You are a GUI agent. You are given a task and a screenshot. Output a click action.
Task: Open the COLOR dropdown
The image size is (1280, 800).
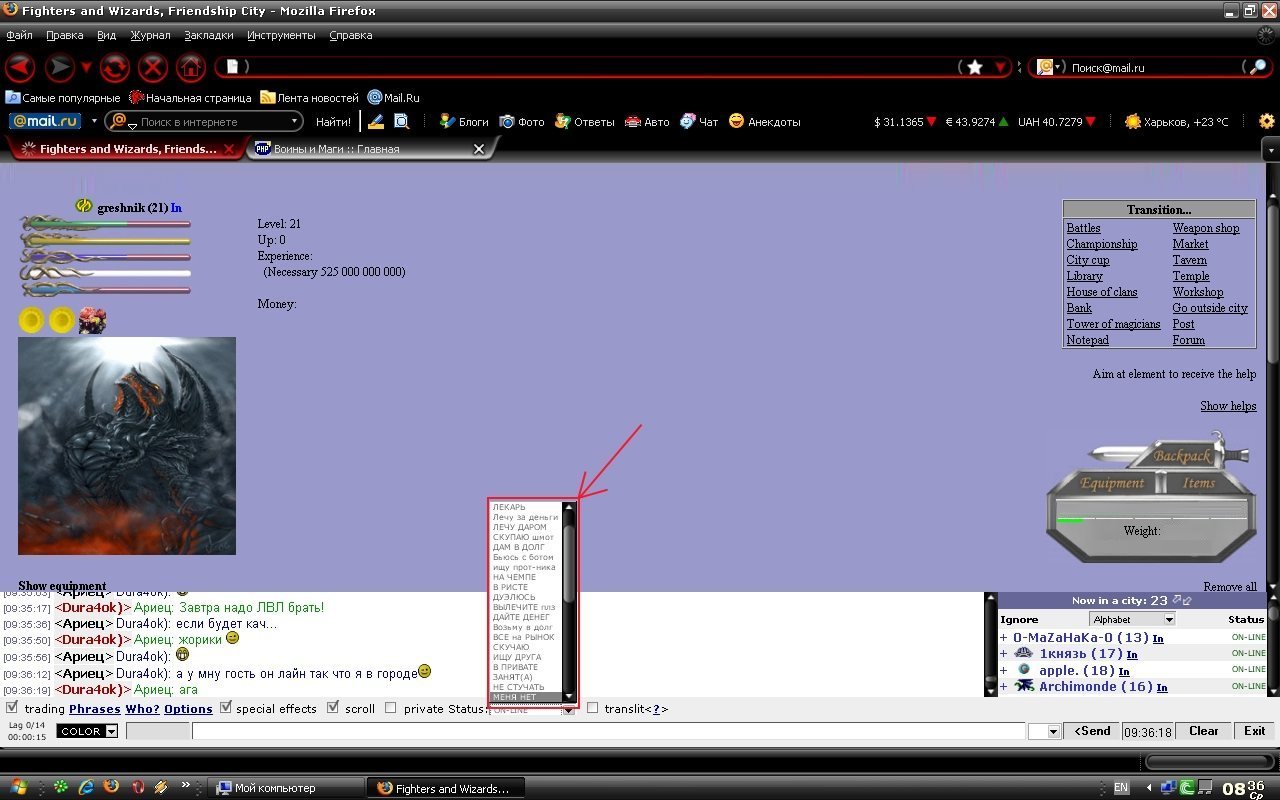[87, 731]
